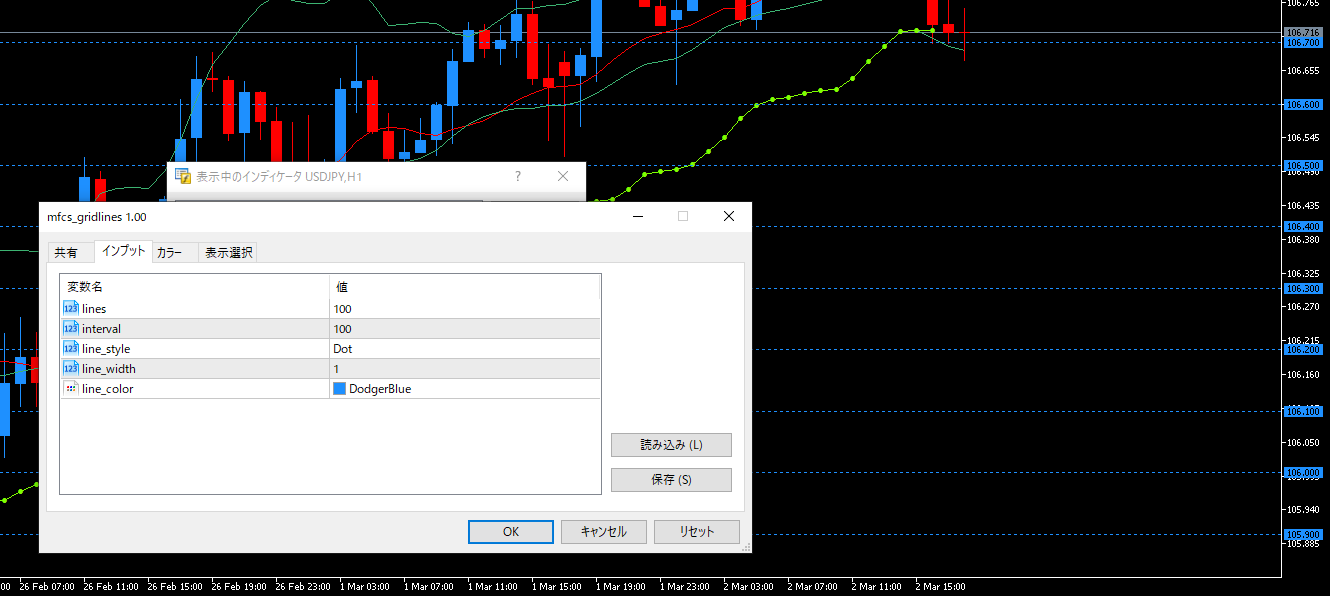
Task: Click the line_width row's integer icon
Action: point(71,368)
